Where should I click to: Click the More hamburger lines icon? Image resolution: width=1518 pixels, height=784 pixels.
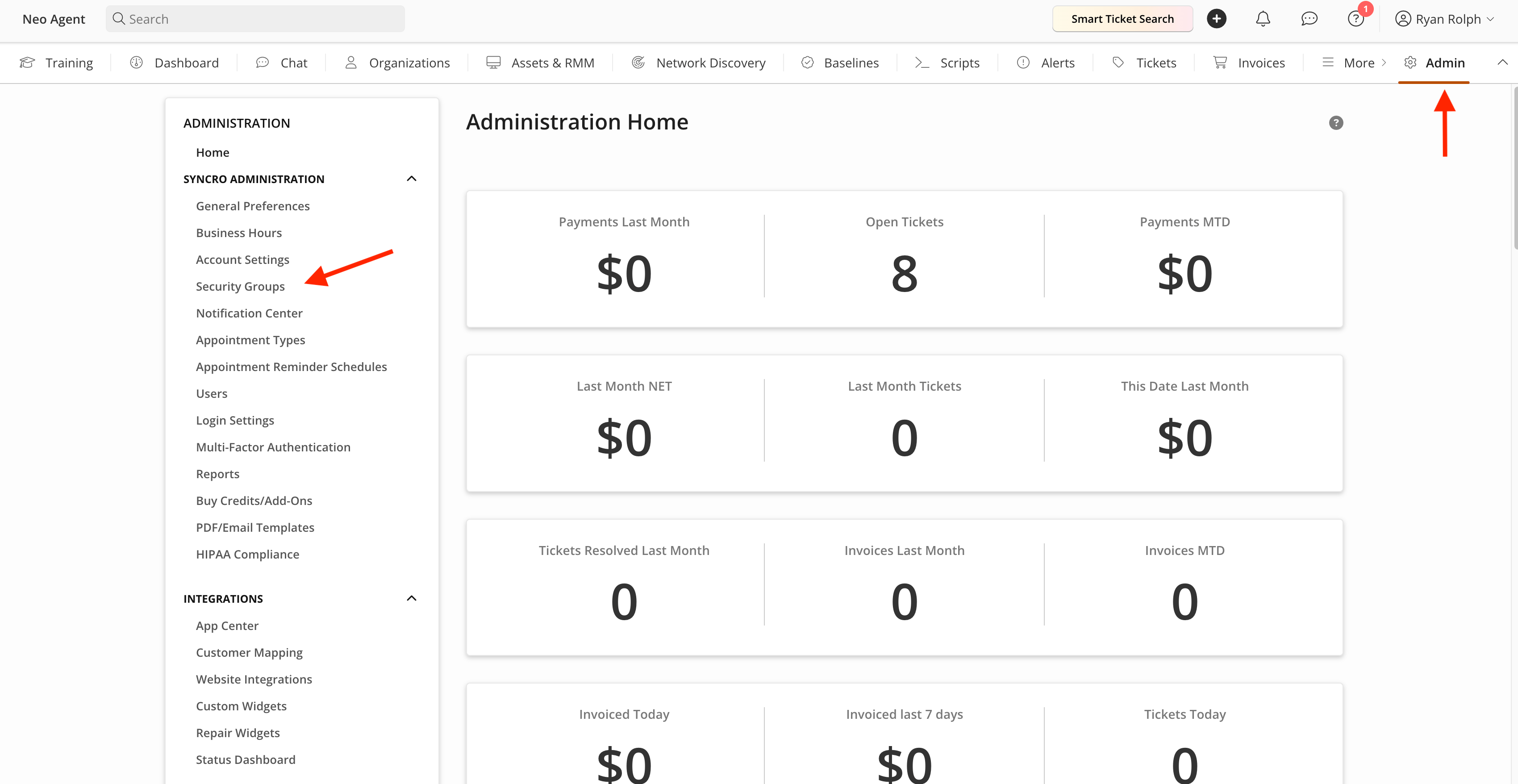1328,63
